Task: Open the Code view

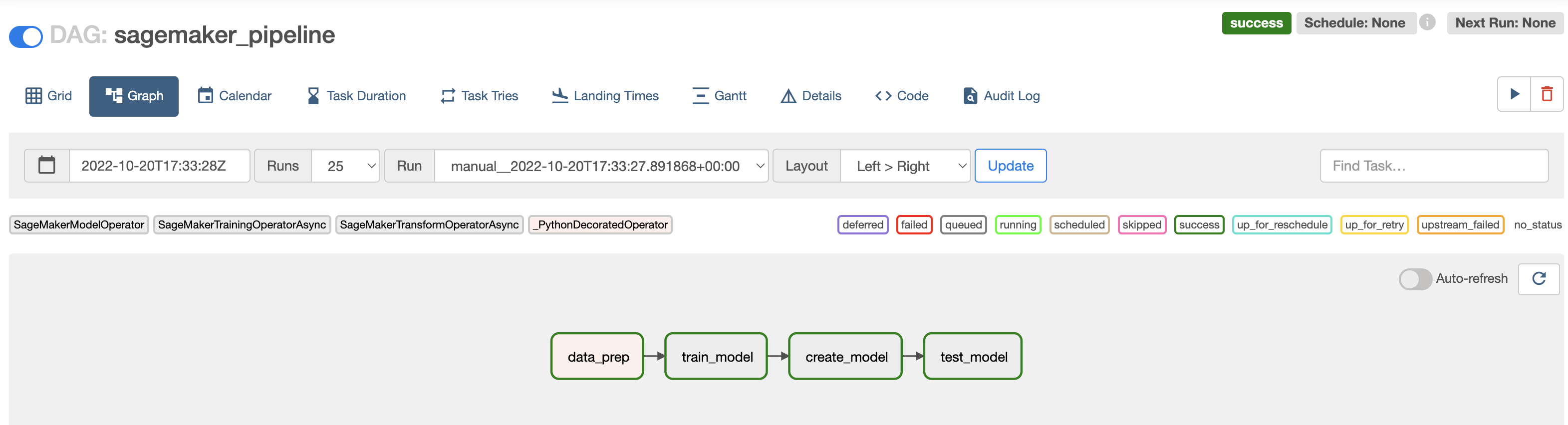Action: tap(901, 96)
